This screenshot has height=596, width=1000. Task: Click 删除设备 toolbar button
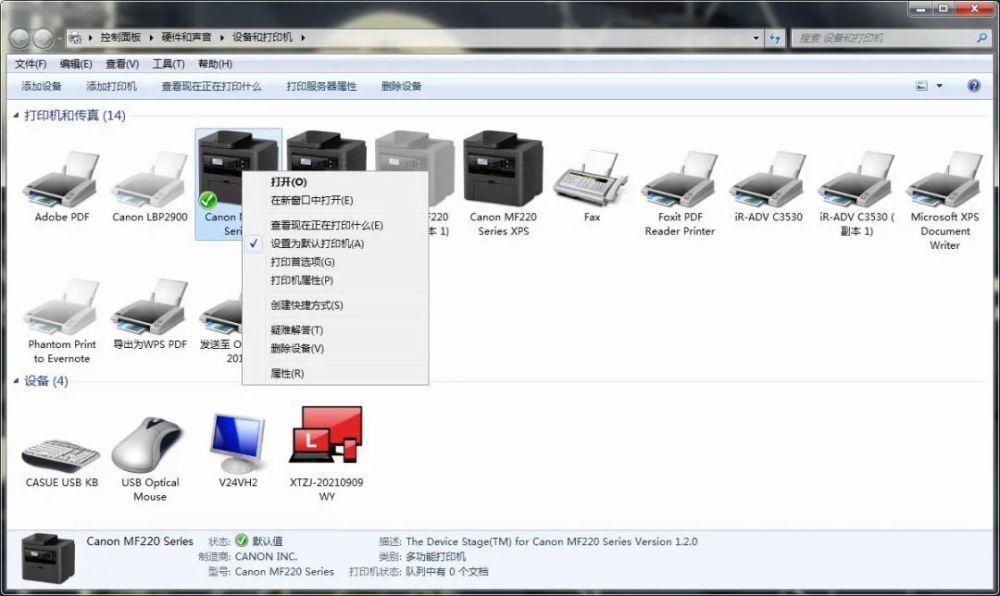pyautogui.click(x=401, y=86)
